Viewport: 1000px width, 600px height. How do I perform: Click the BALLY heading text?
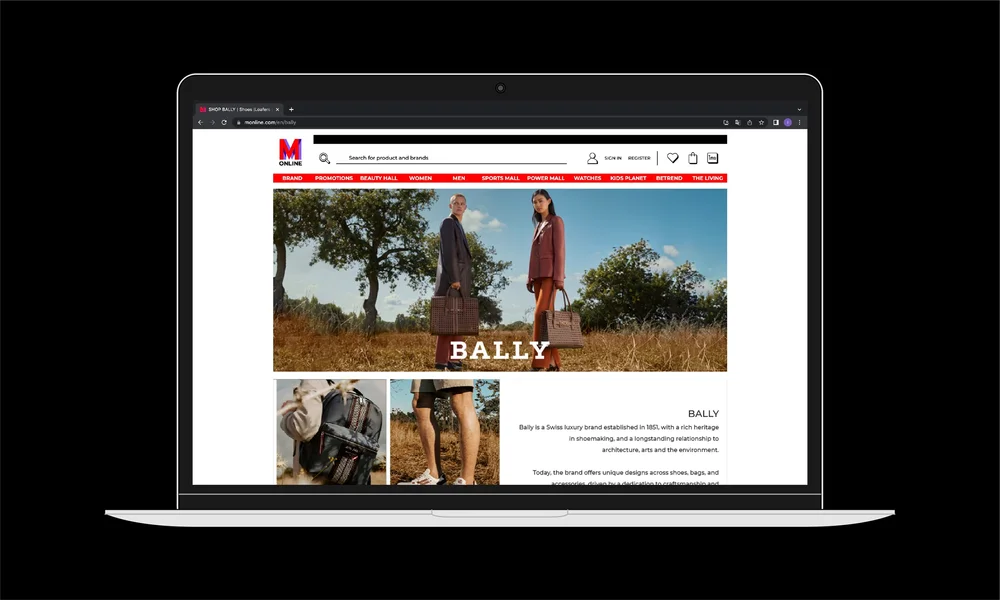pyautogui.click(x=703, y=414)
